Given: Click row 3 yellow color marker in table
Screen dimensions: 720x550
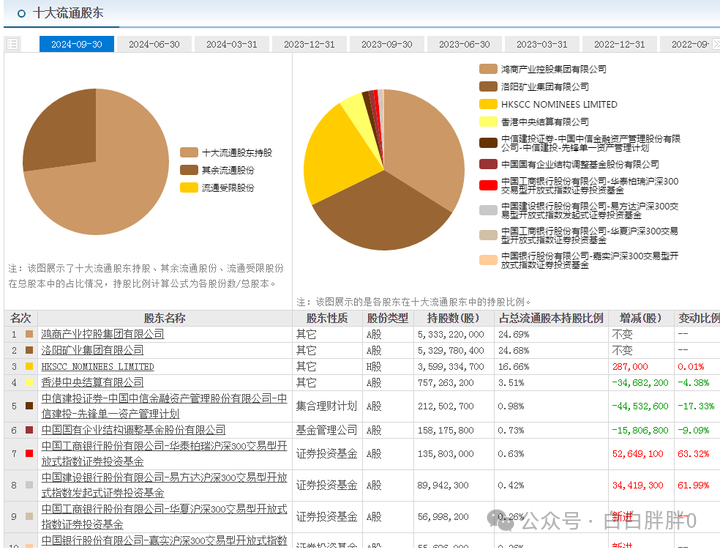Looking at the screenshot, I should tap(29, 366).
